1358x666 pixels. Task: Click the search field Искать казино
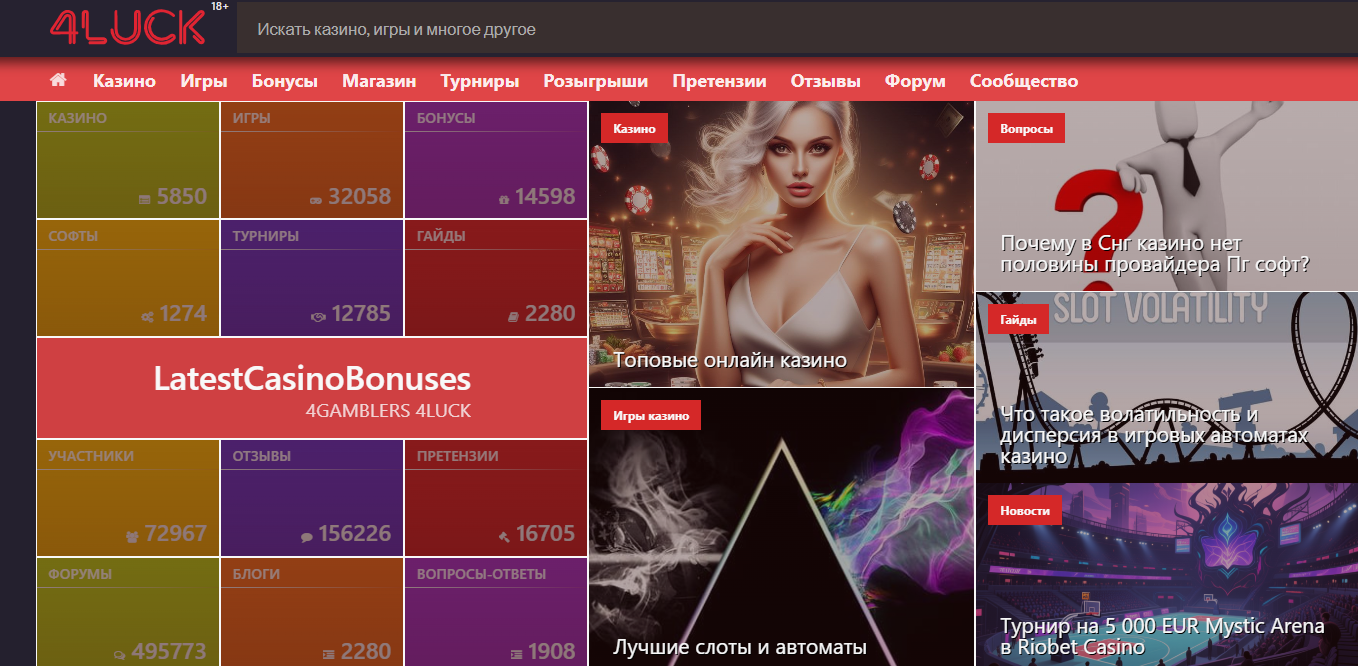click(x=797, y=29)
